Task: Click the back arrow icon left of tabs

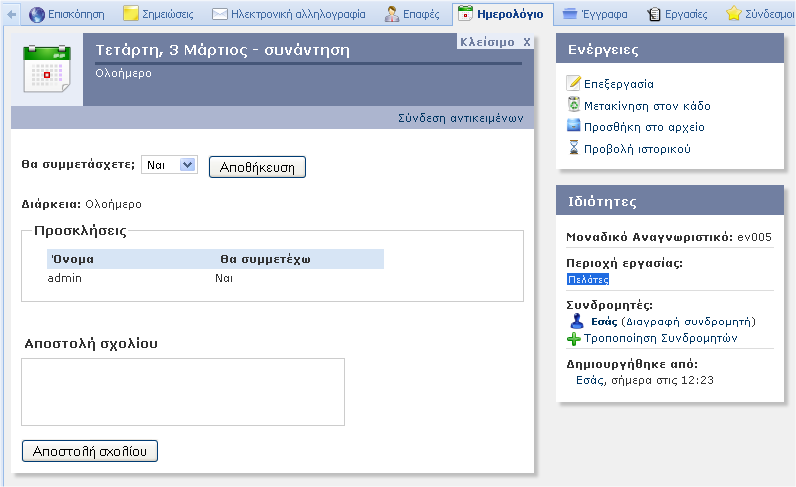Action: [11, 14]
